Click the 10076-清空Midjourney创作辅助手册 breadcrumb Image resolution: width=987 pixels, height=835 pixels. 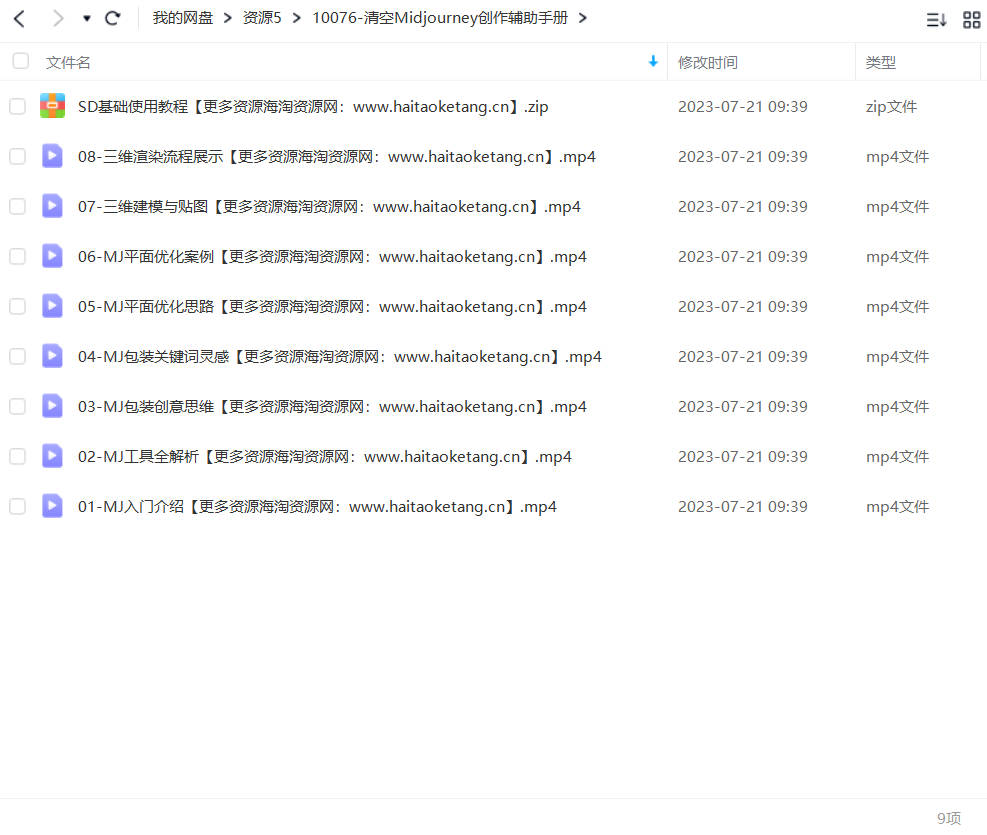coord(440,18)
